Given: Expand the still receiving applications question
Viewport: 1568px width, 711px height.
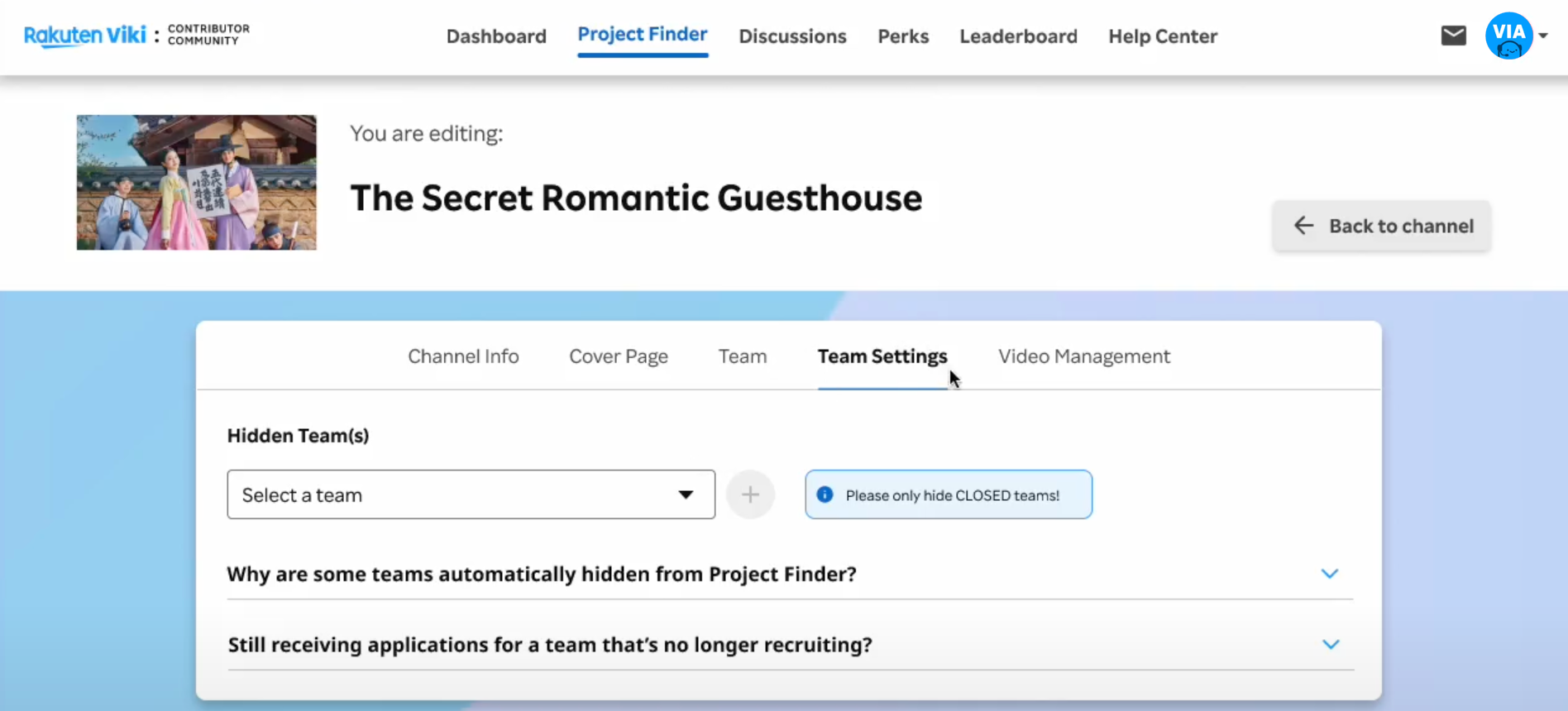Looking at the screenshot, I should tap(790, 645).
